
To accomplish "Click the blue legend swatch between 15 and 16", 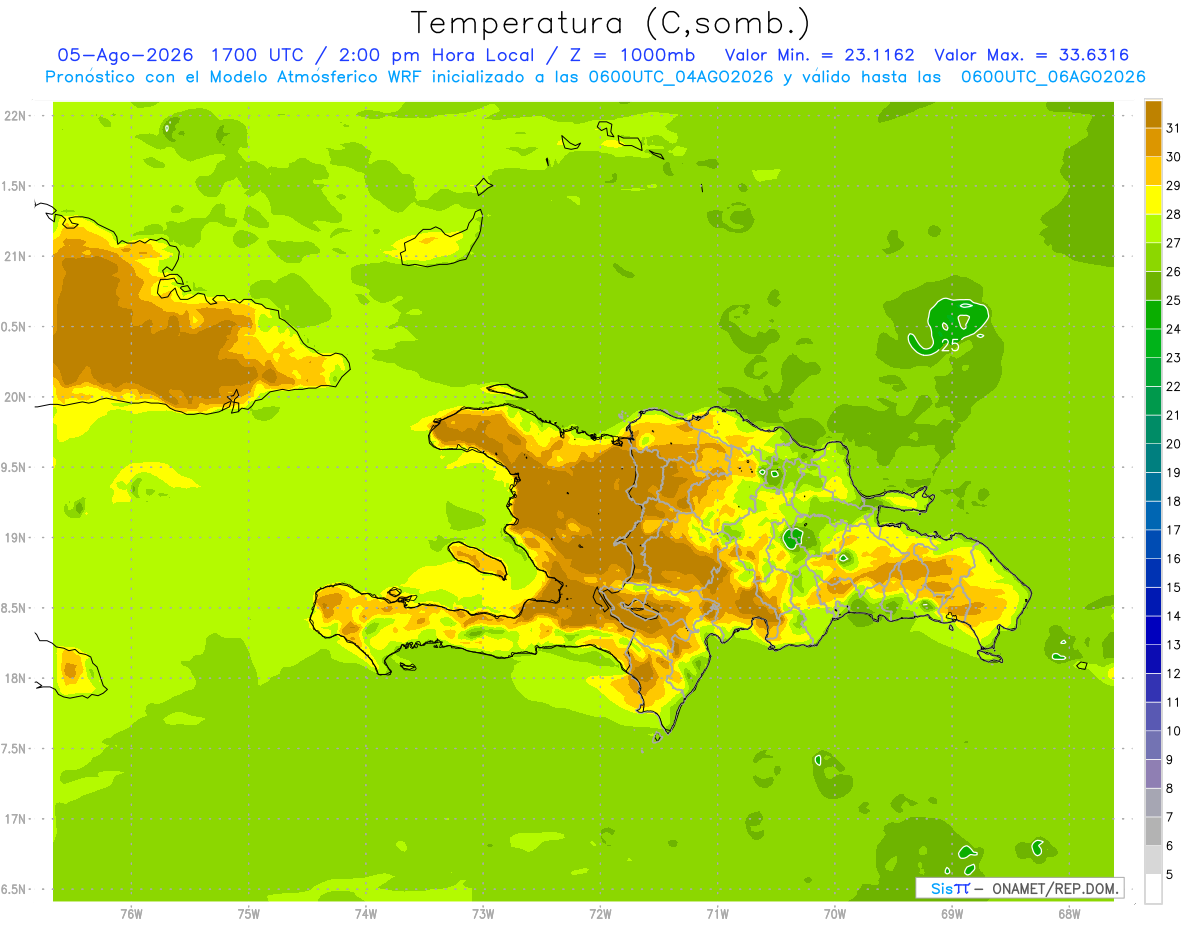I will coord(1153,573).
